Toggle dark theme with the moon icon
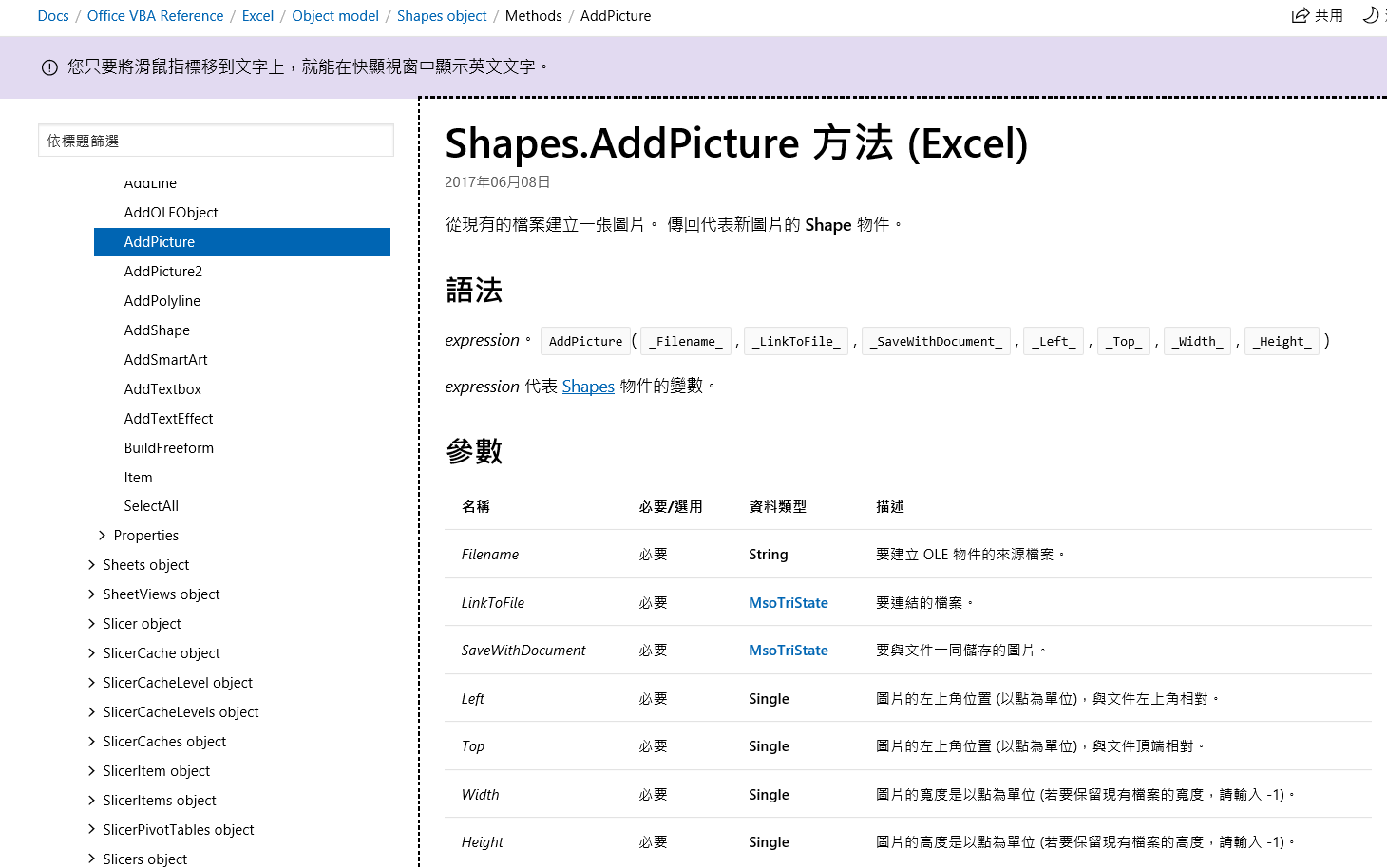 tap(1370, 15)
